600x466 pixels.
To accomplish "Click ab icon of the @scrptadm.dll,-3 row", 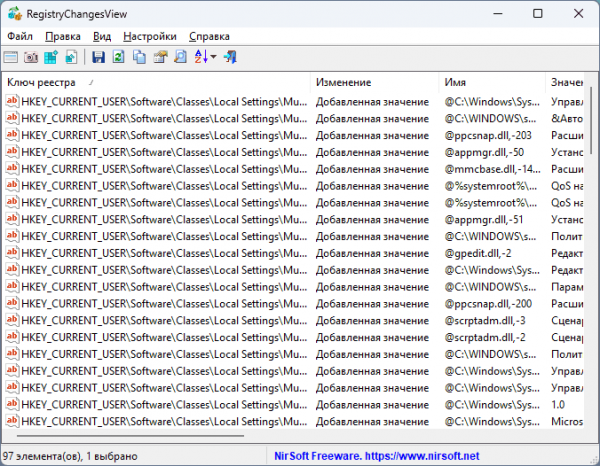I will point(12,320).
